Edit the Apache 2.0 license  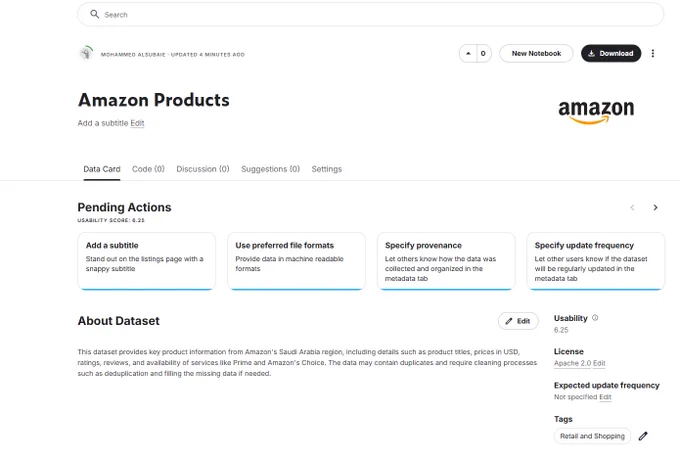tap(599, 363)
